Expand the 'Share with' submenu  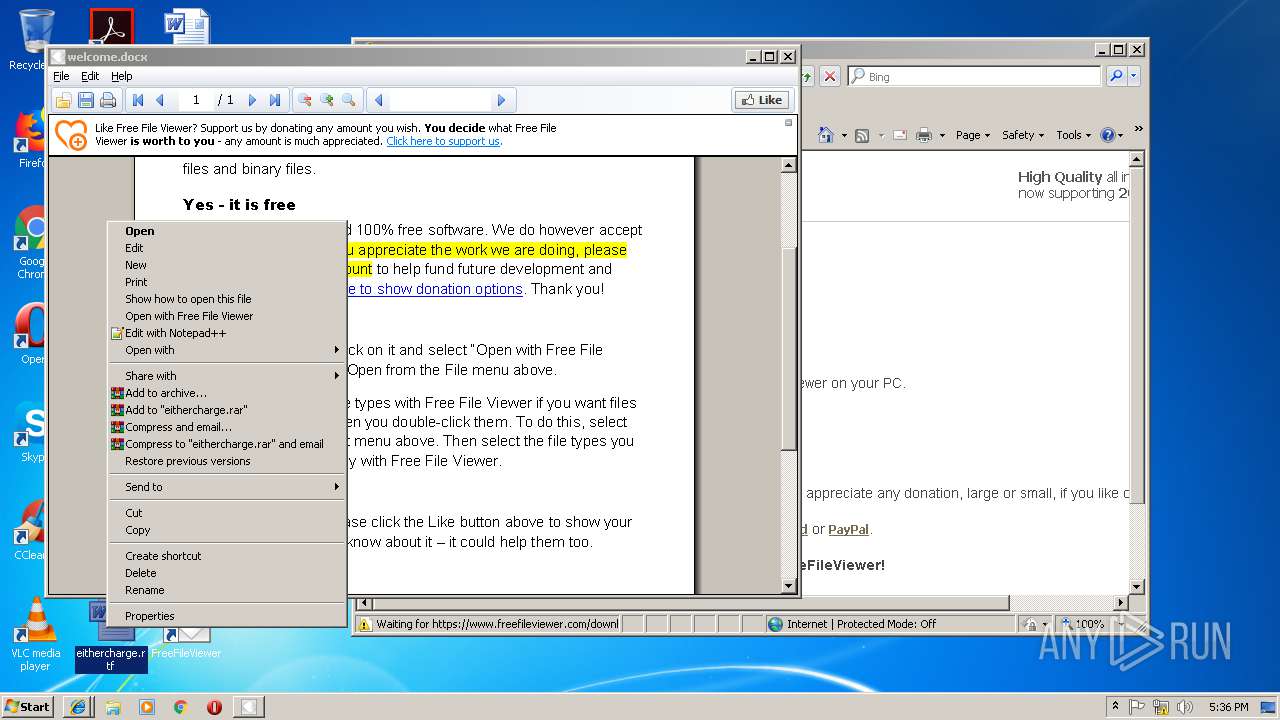pyautogui.click(x=226, y=376)
